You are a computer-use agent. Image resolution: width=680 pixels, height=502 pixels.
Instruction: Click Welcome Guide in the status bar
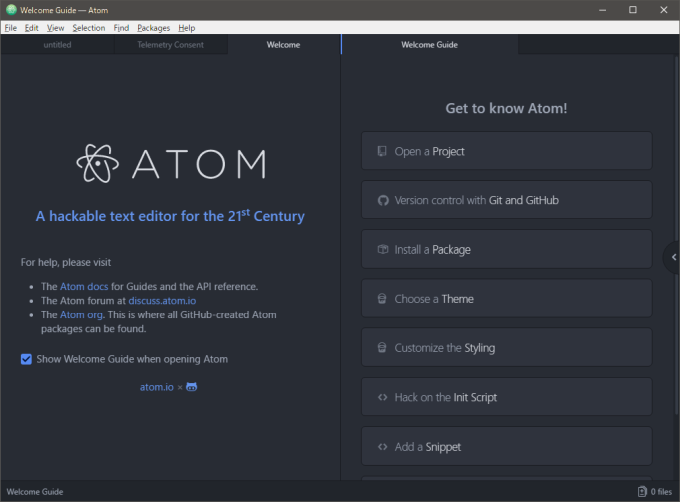click(35, 492)
